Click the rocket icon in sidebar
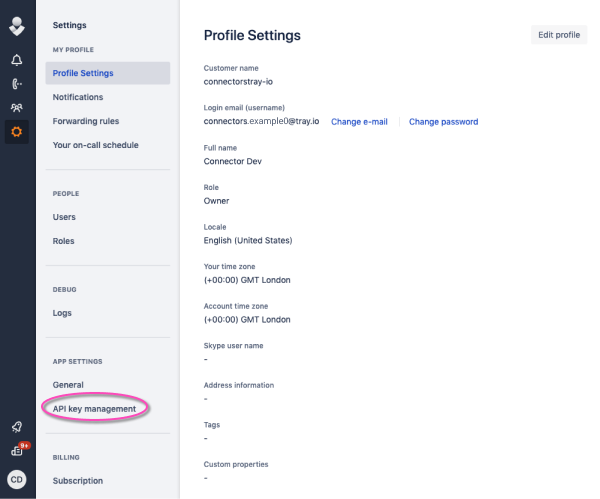 [x=17, y=427]
